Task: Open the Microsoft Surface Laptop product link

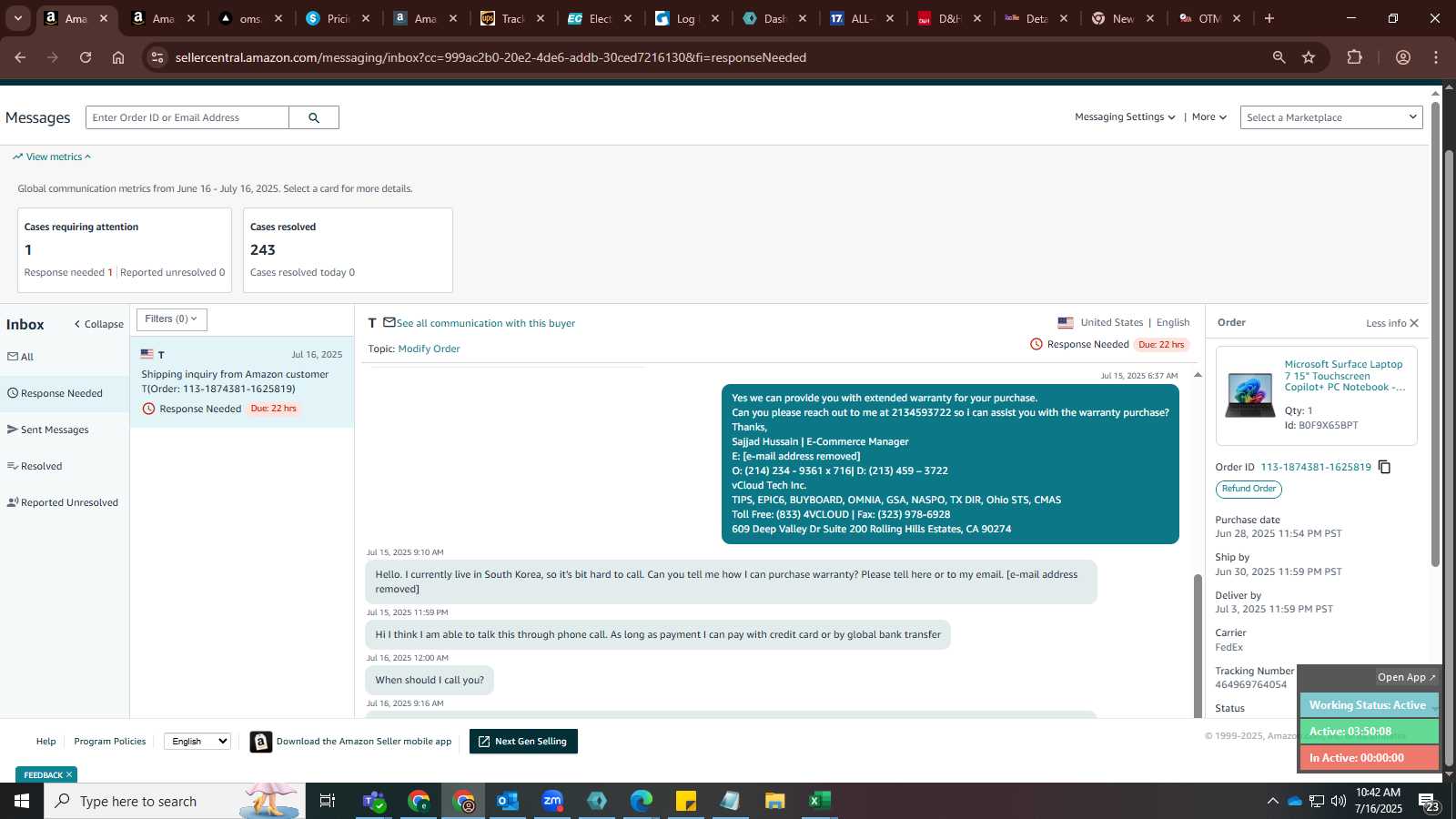Action: (1345, 376)
